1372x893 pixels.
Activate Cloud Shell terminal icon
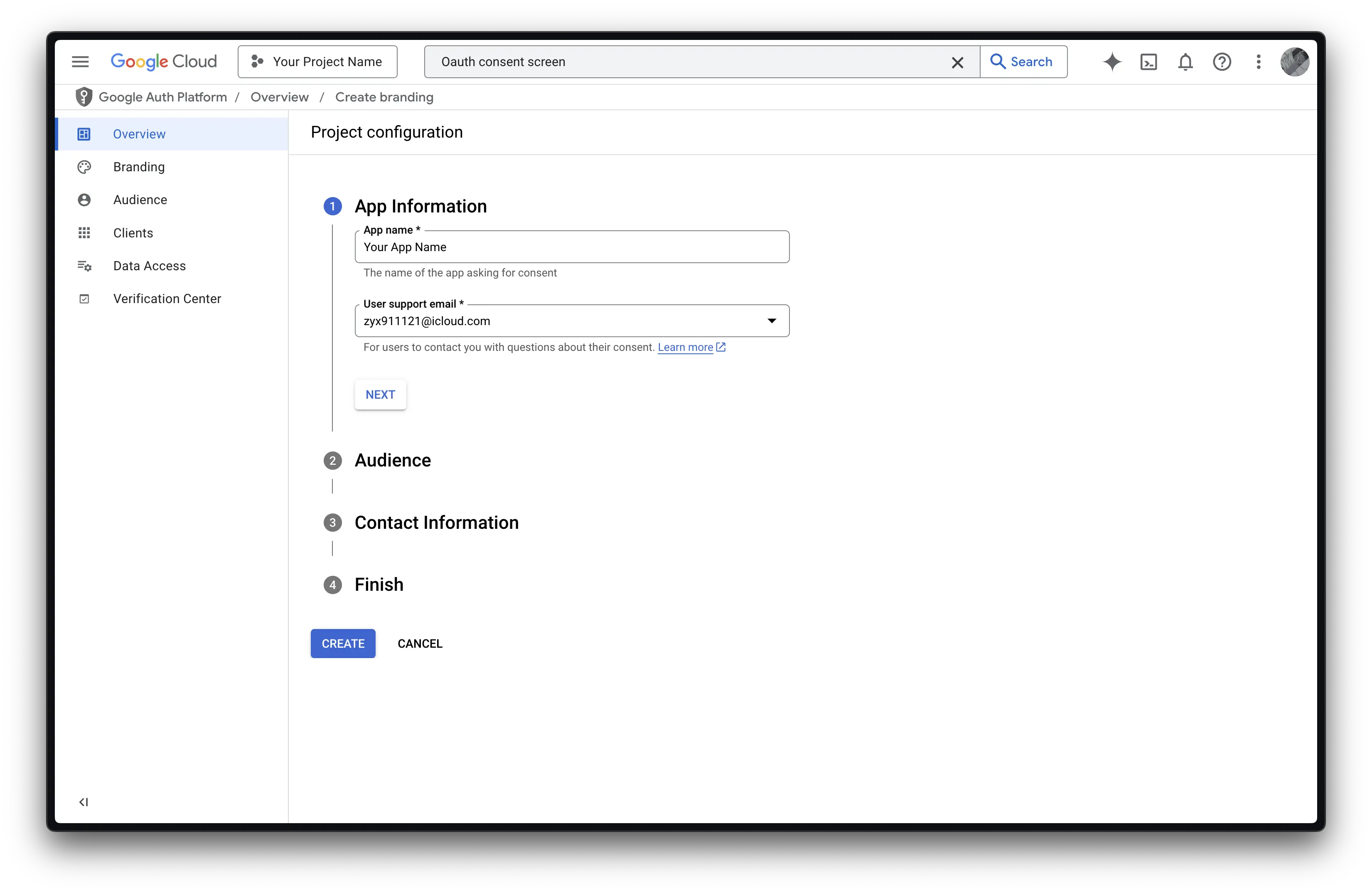click(1148, 62)
